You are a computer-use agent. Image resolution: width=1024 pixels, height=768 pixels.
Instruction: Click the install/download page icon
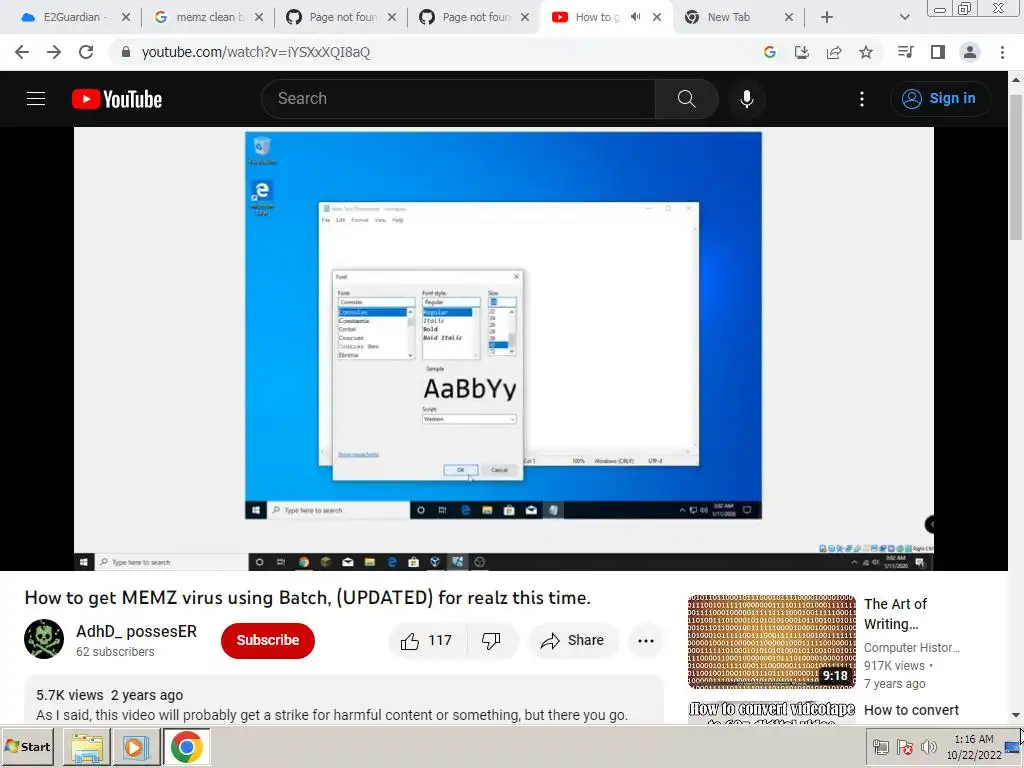[801, 52]
